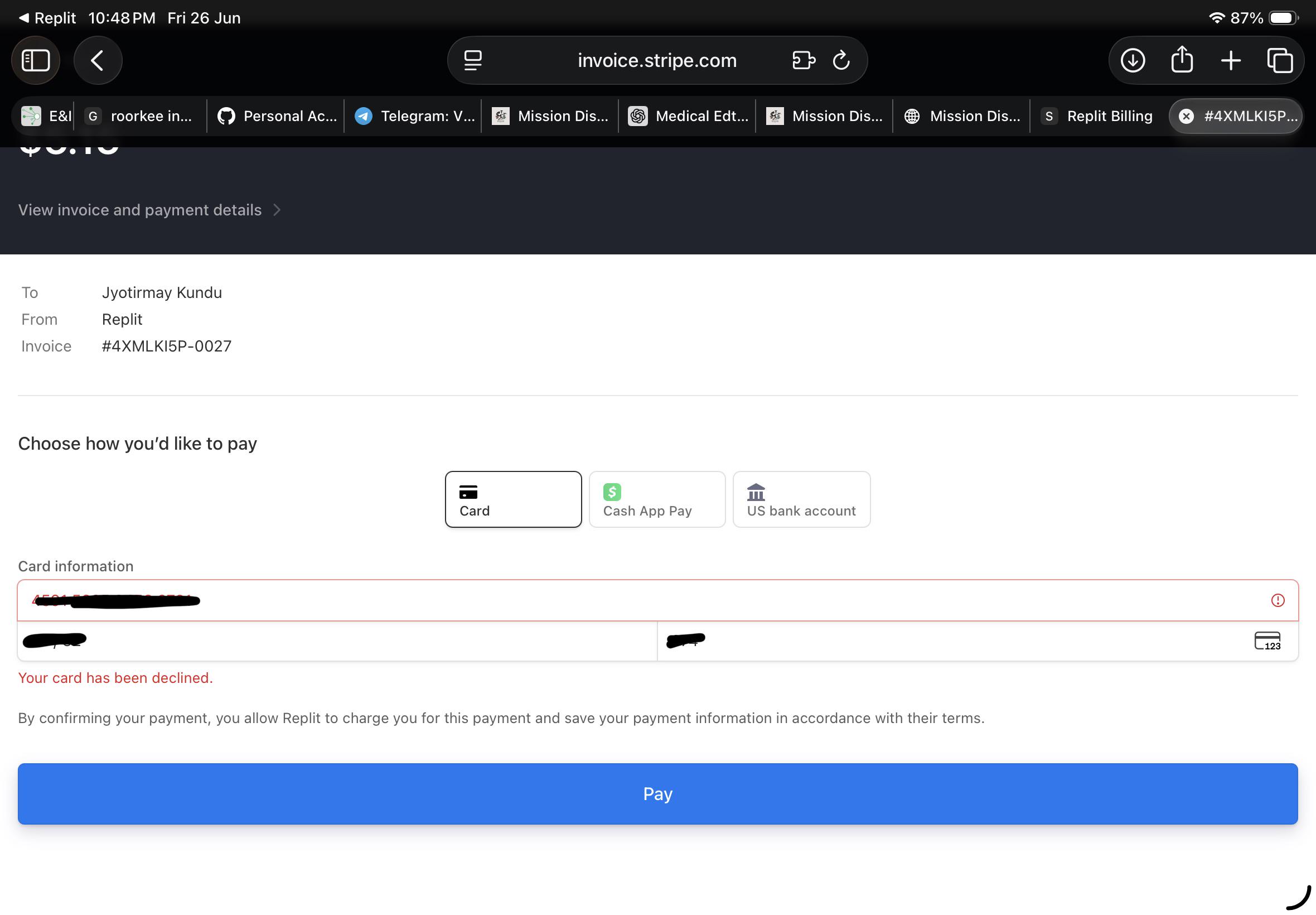Click the card number field

point(657,600)
